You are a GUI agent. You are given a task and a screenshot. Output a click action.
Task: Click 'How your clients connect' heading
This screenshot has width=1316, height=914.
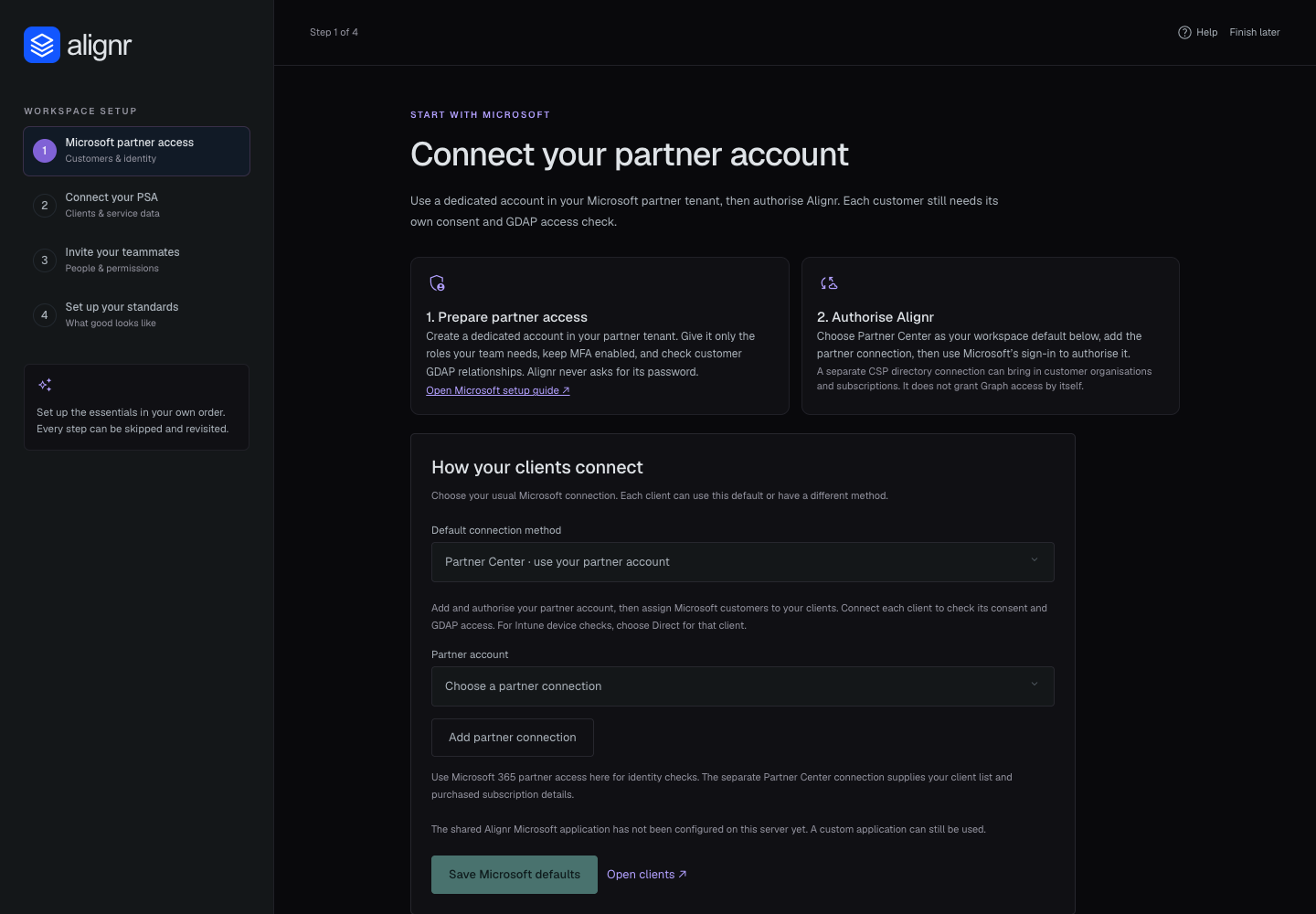pos(537,467)
